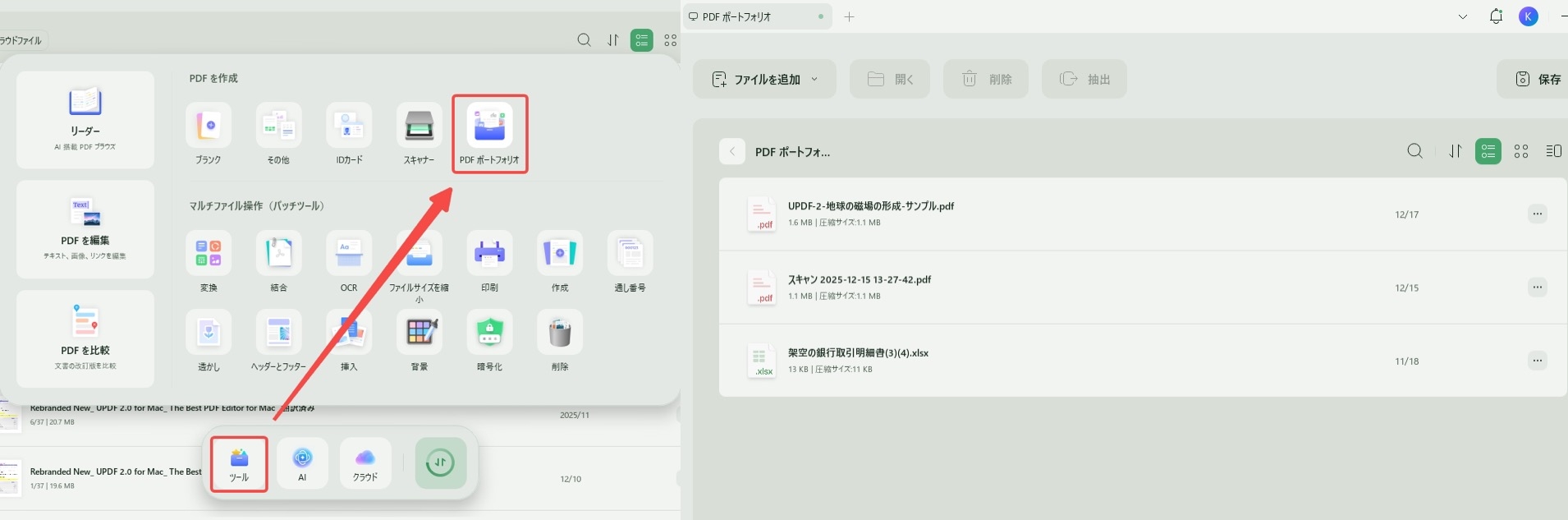
Task: Open the ファイルを追加 dropdown
Action: pos(764,79)
